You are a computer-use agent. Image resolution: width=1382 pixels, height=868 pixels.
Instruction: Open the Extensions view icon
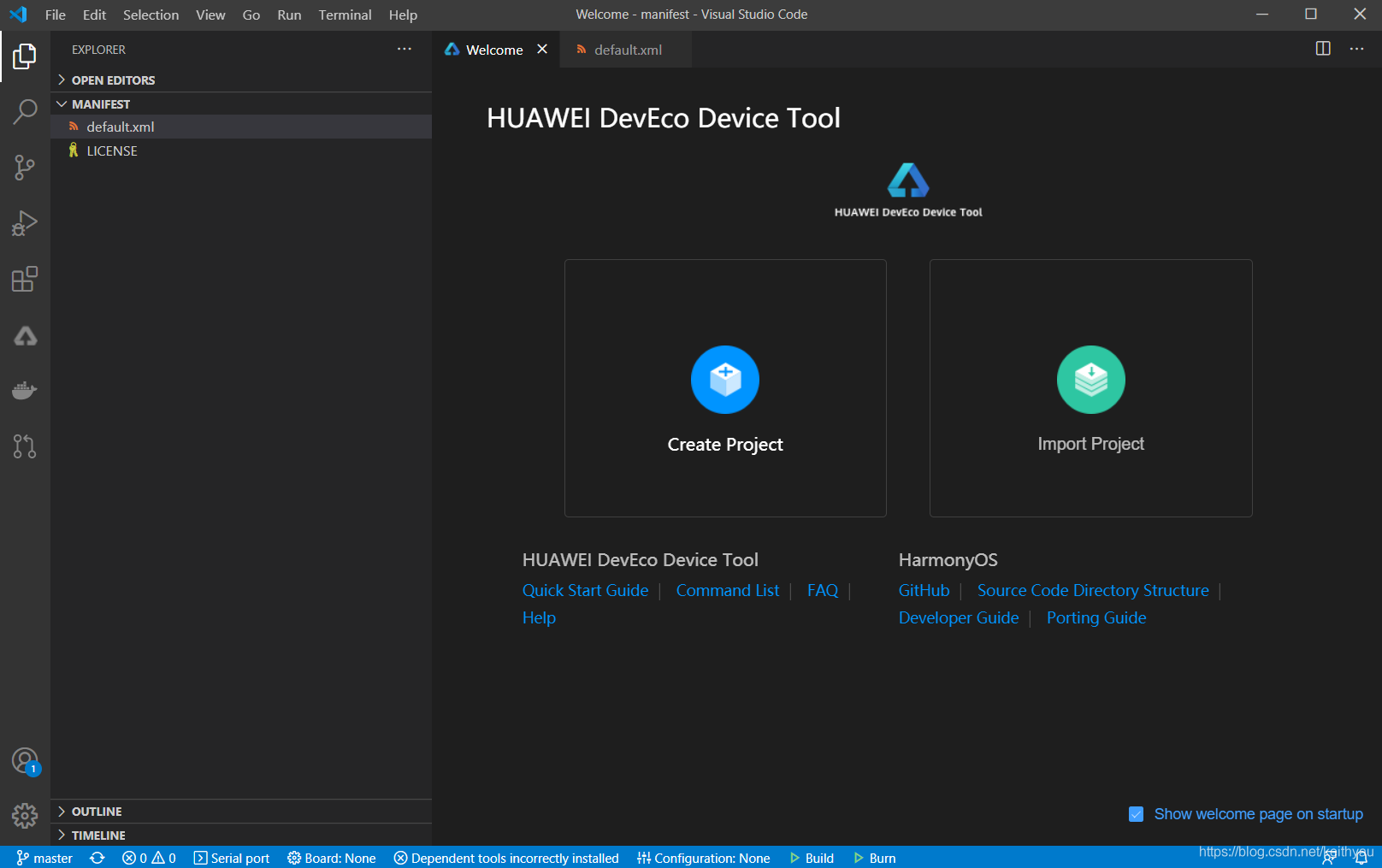(25, 279)
